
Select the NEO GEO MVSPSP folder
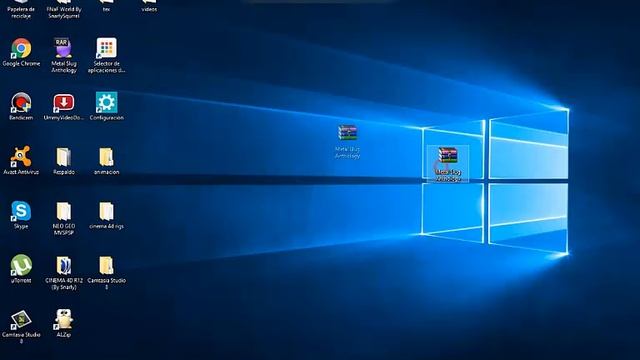pyautogui.click(x=64, y=218)
